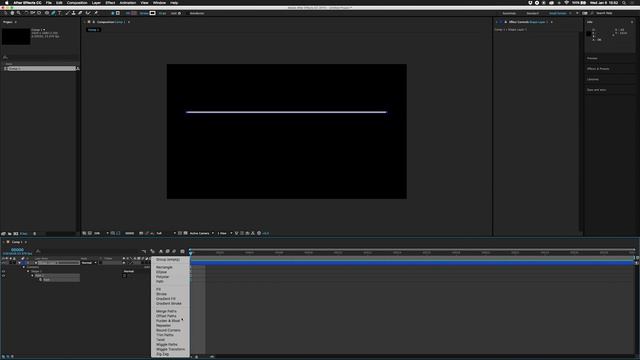
Task: Choose Wiggle Paths from the Add menu
Action: coord(167,344)
